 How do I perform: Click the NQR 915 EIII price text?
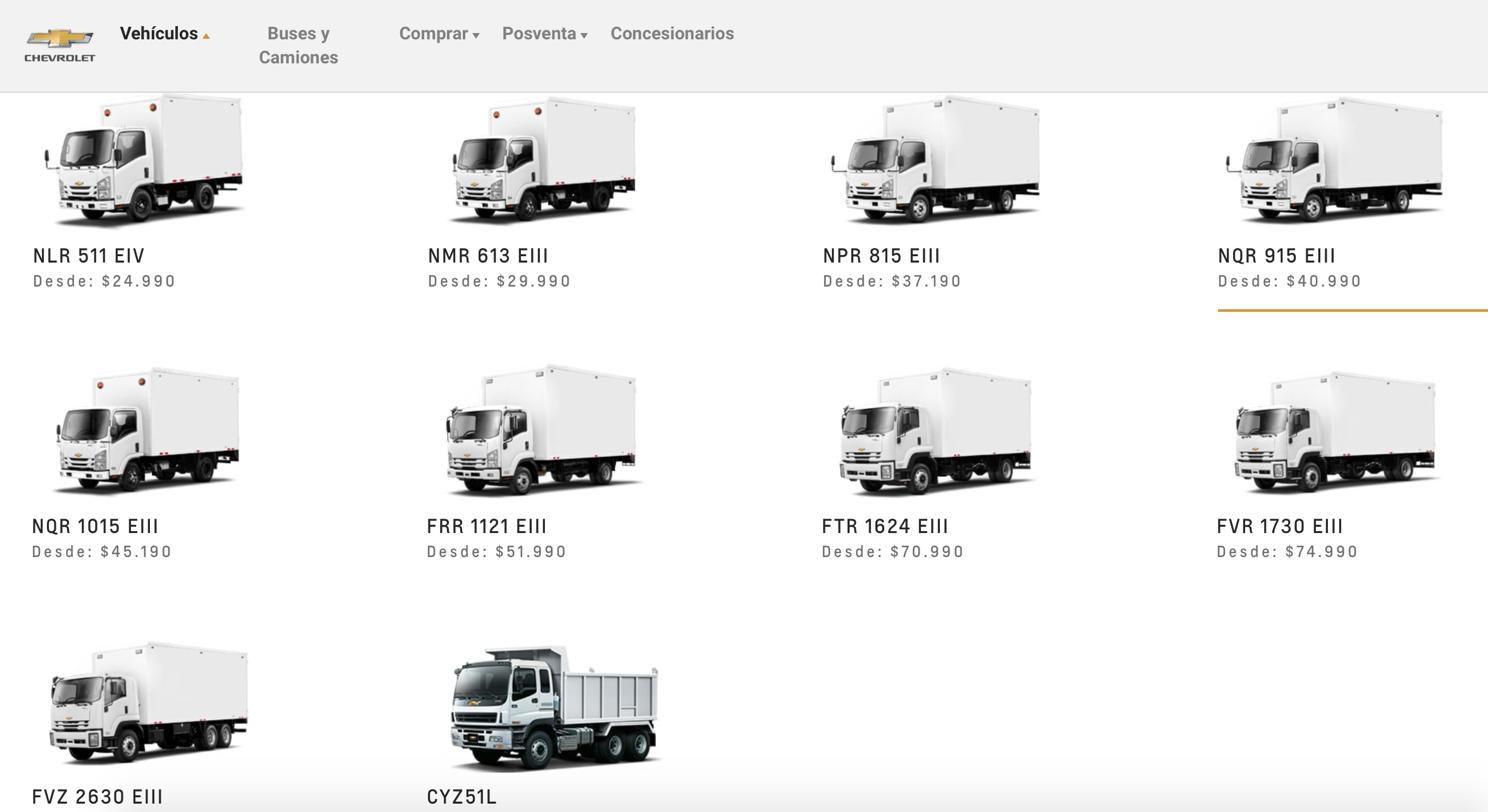[1290, 282]
